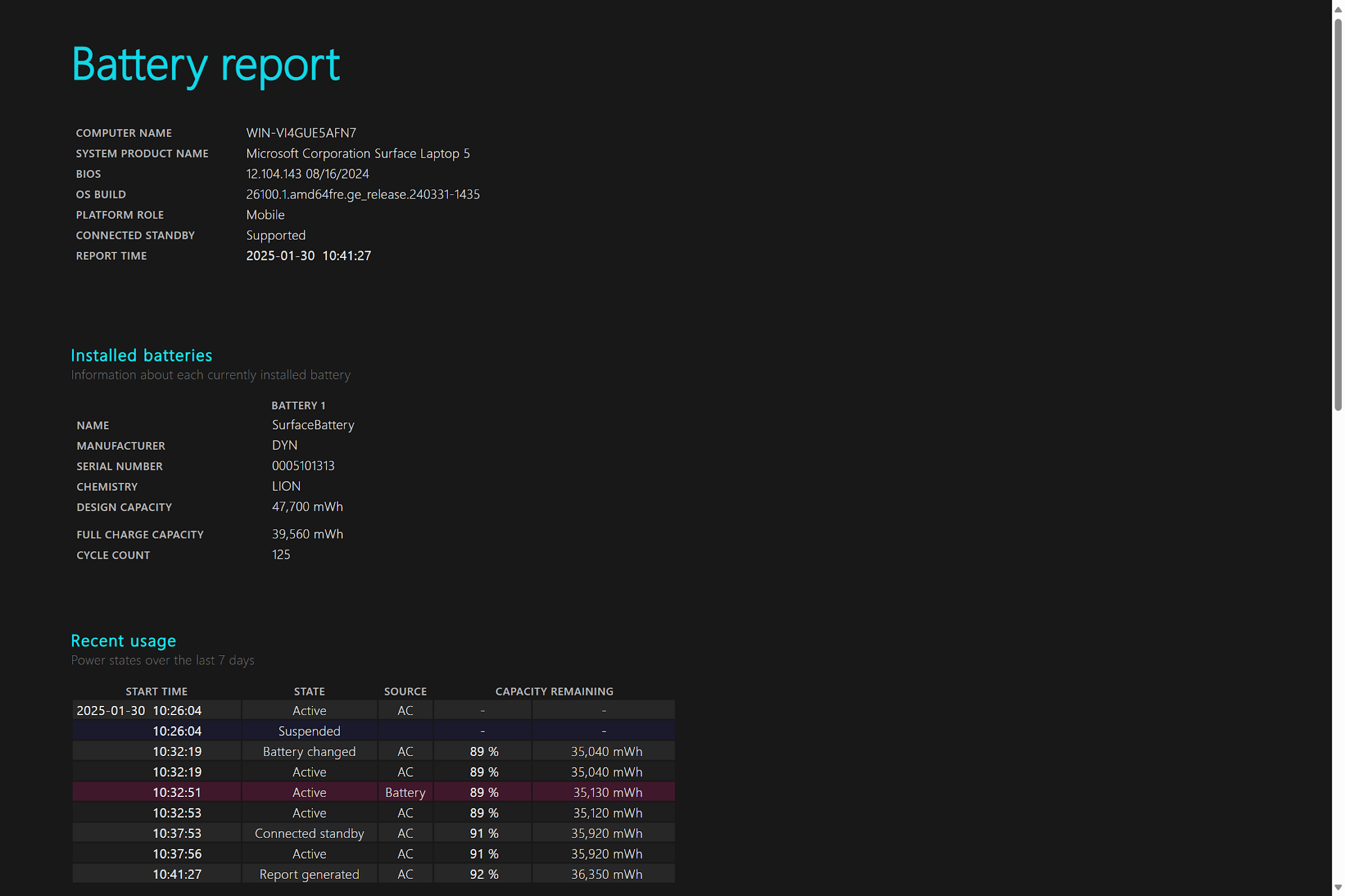Click computer name WIN-VI4GUE5AFN7

[301, 133]
